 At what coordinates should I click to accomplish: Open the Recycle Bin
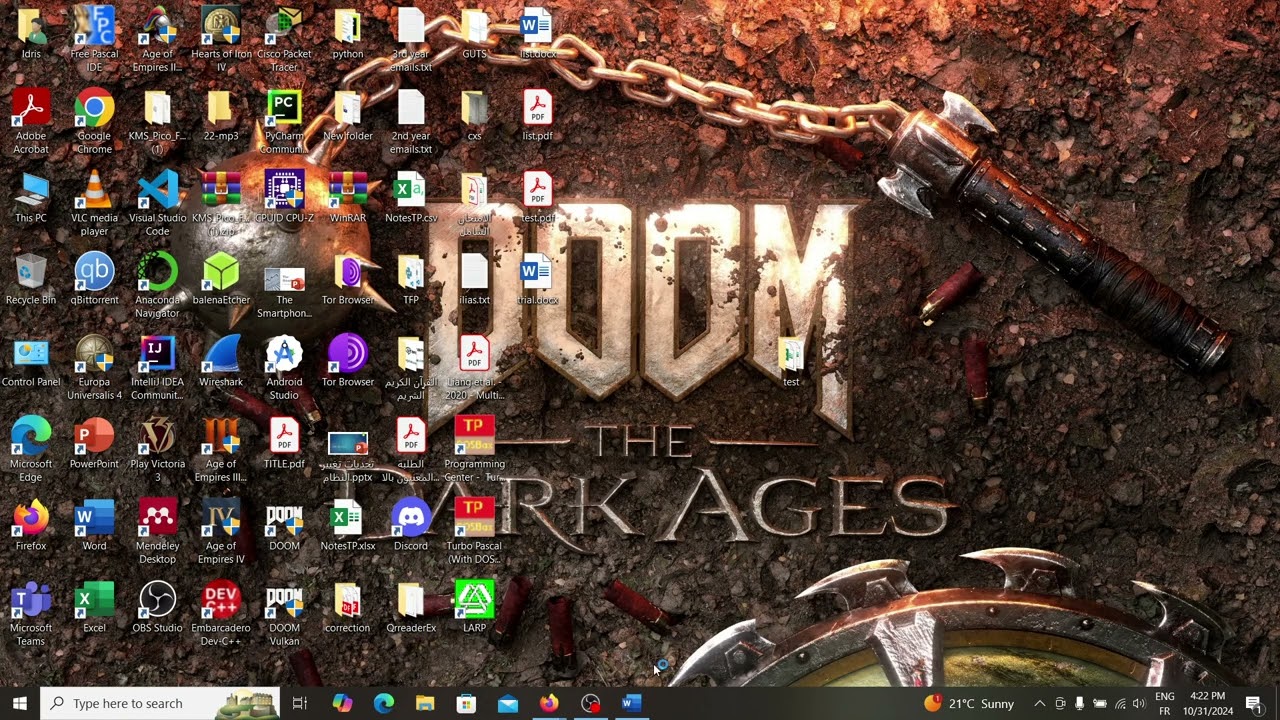click(x=31, y=279)
